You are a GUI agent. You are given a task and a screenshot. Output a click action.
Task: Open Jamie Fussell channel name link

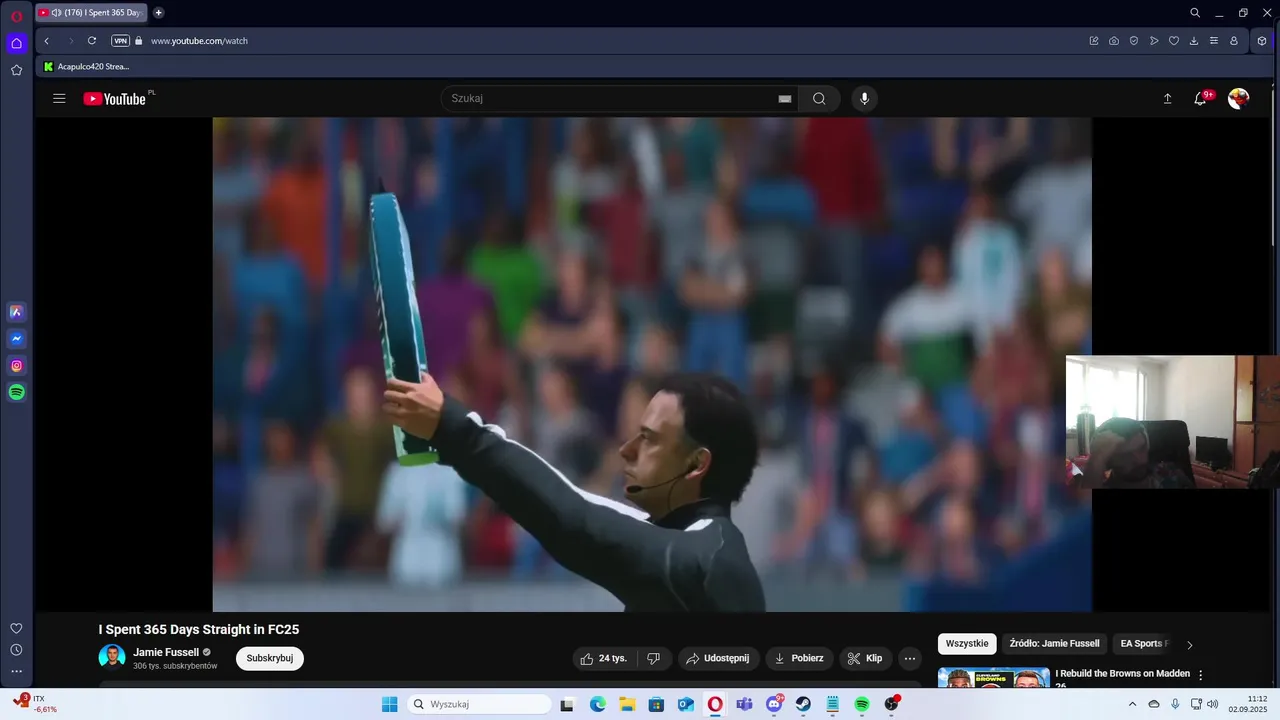point(166,652)
